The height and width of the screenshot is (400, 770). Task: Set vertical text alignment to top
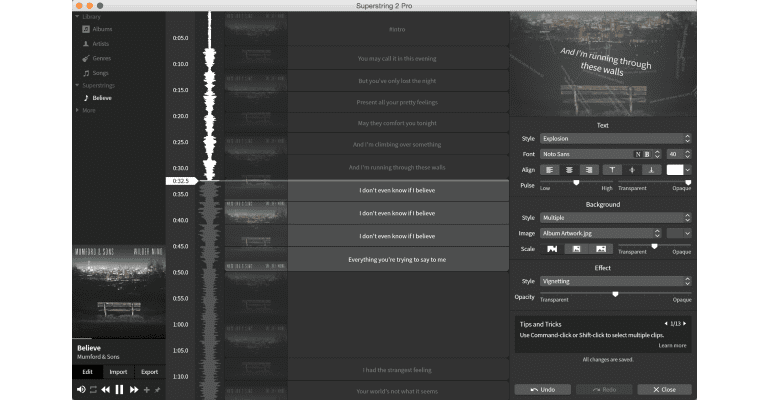coord(612,170)
